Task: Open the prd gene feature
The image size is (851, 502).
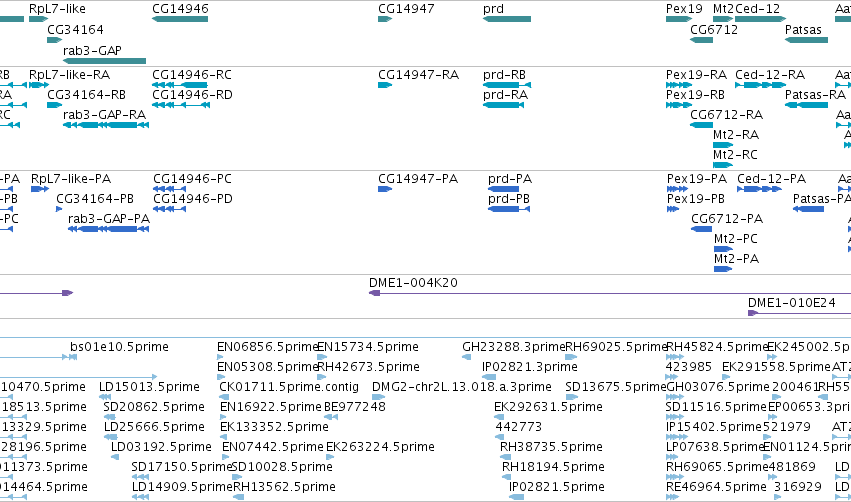Action: [507, 19]
